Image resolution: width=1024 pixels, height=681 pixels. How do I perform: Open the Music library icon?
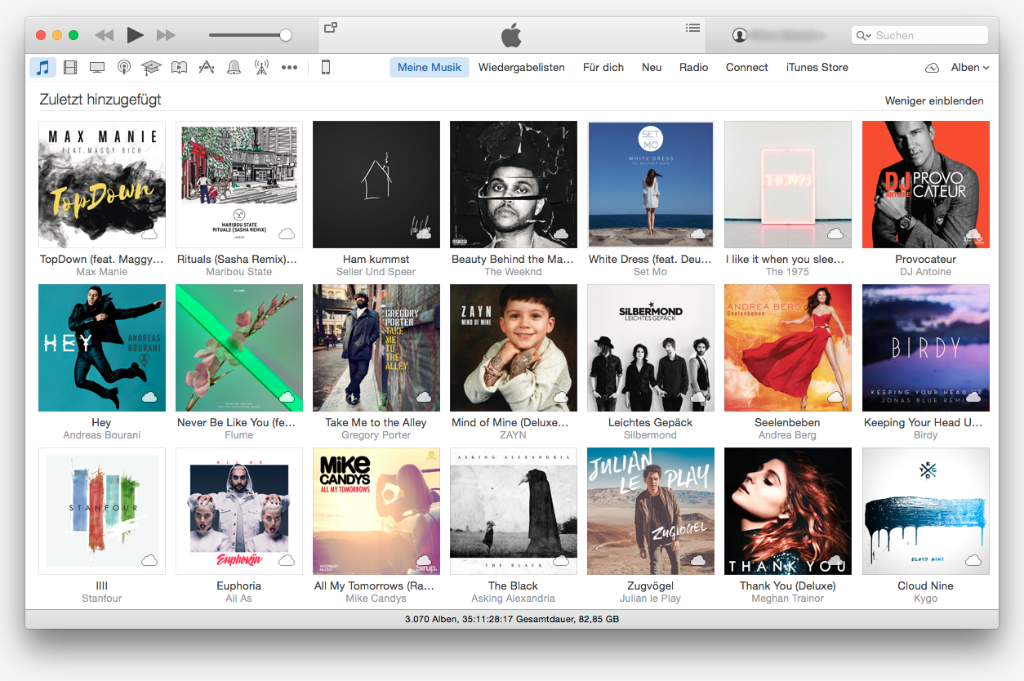(42, 68)
